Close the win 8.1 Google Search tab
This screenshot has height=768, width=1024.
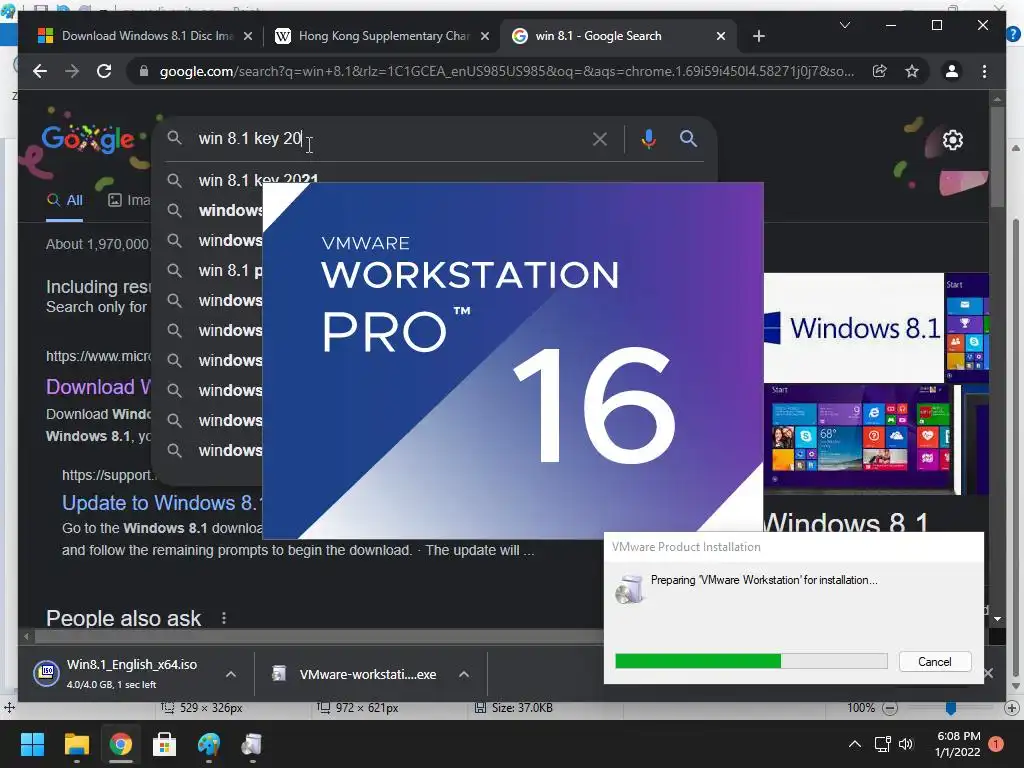(x=720, y=36)
